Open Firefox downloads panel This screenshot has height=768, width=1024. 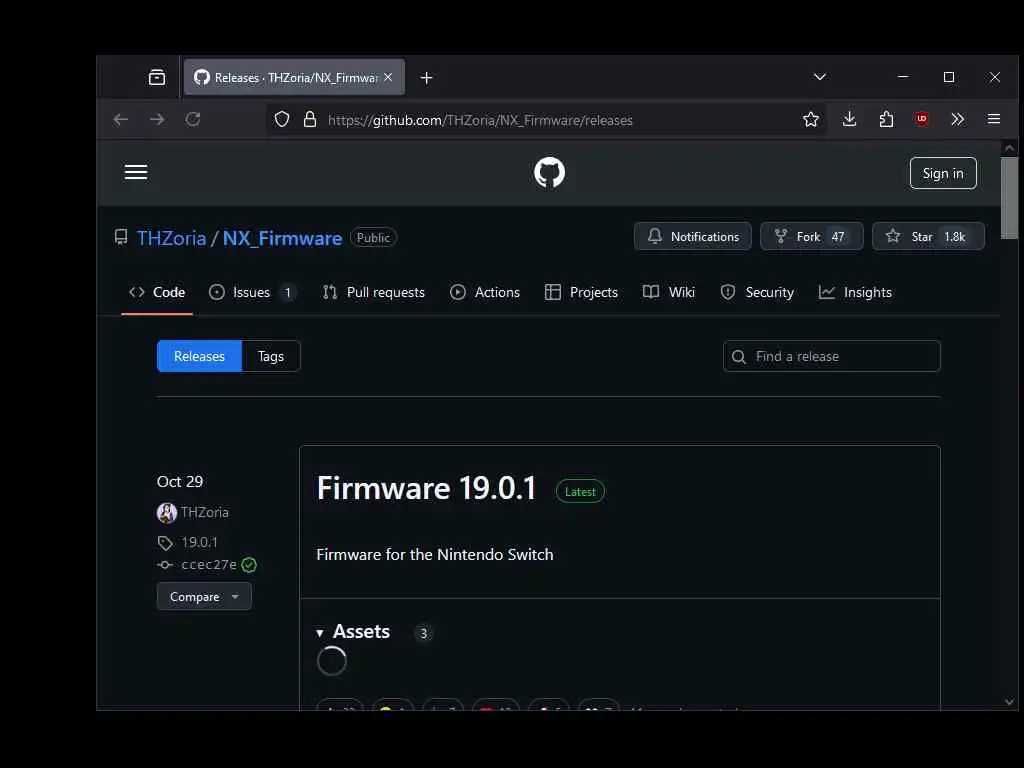click(849, 120)
